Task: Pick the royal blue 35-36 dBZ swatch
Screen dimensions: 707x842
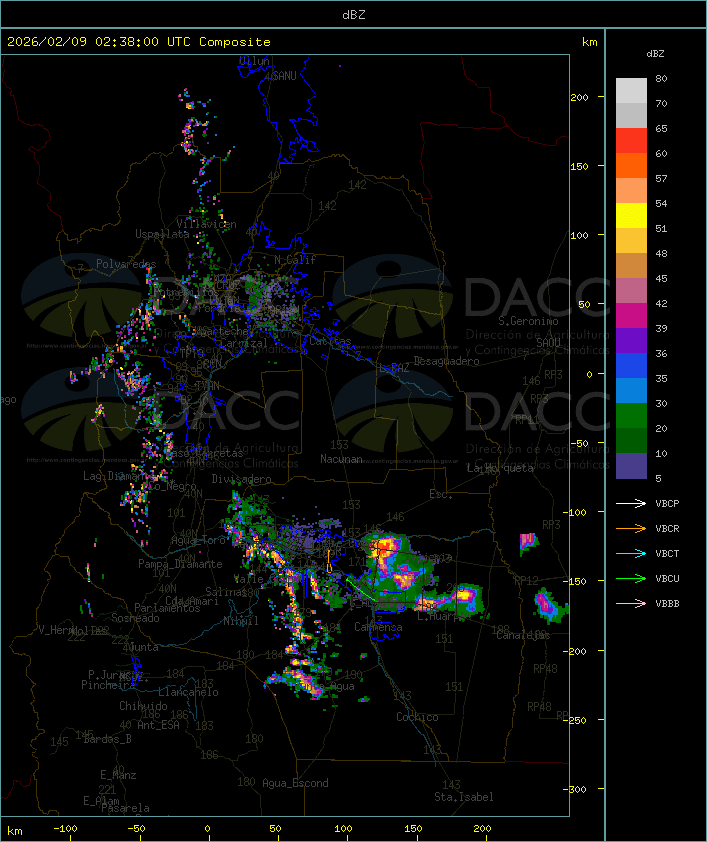Action: tap(631, 366)
